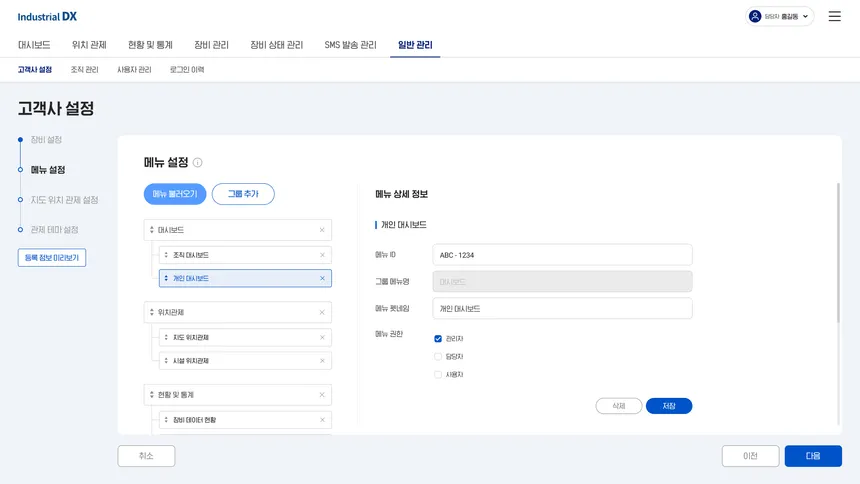Go to the 장비 설정 step
The width and height of the screenshot is (860, 484).
pos(46,140)
